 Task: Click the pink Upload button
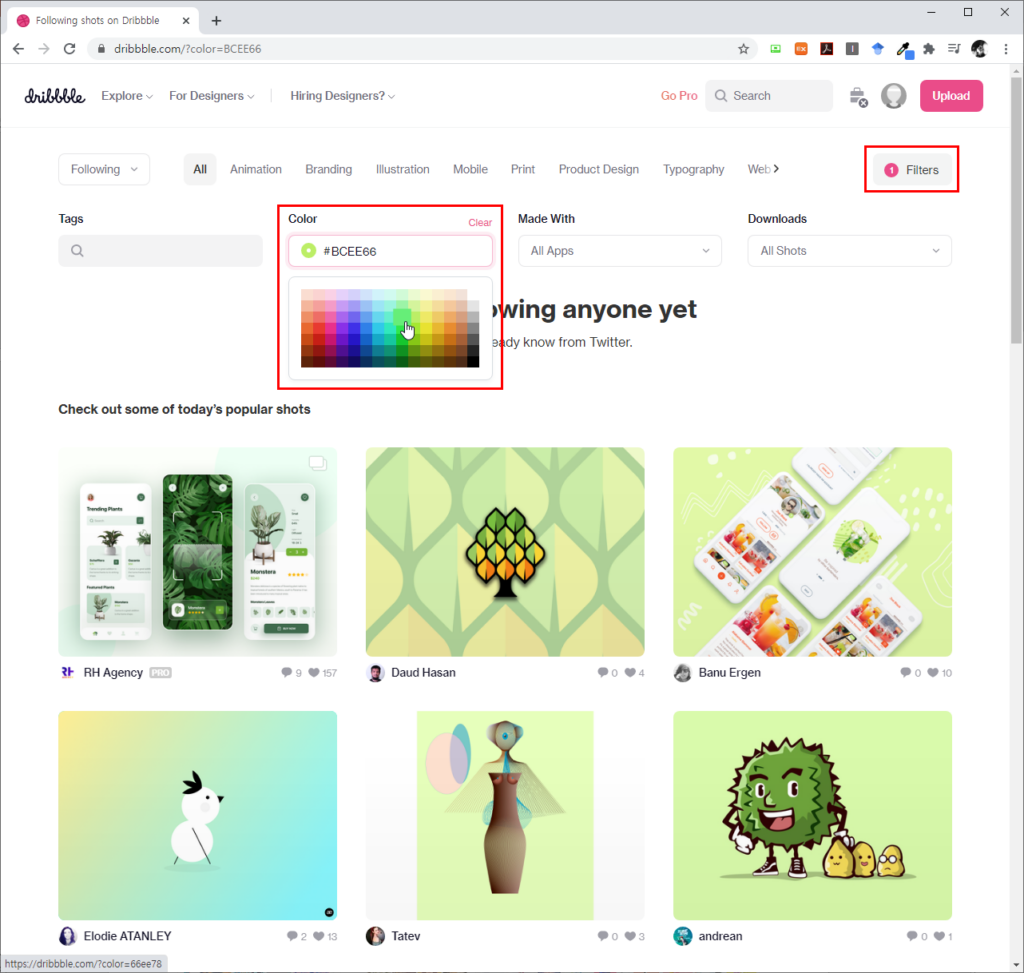(x=950, y=96)
